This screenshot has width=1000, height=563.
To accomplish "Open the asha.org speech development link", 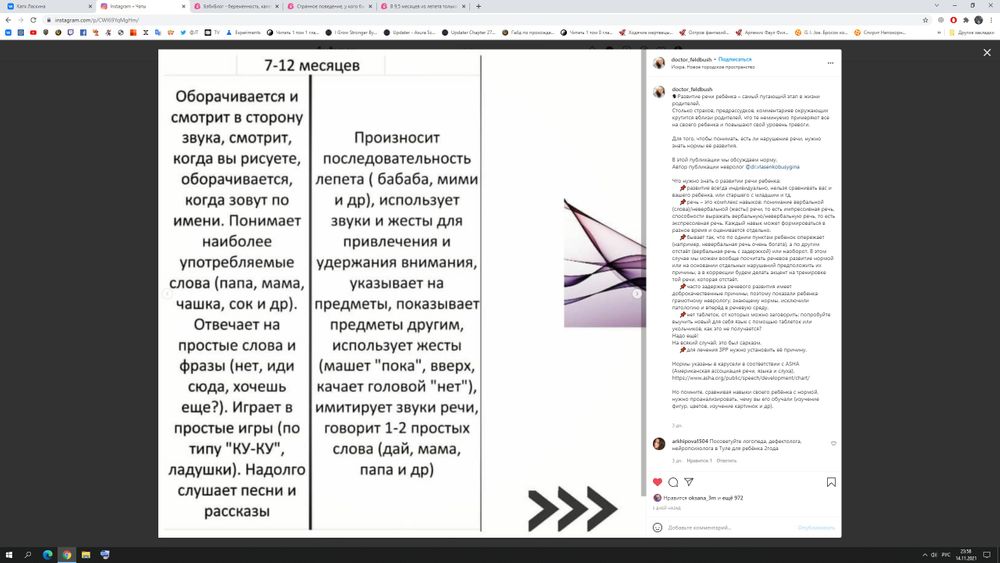I will 740,377.
